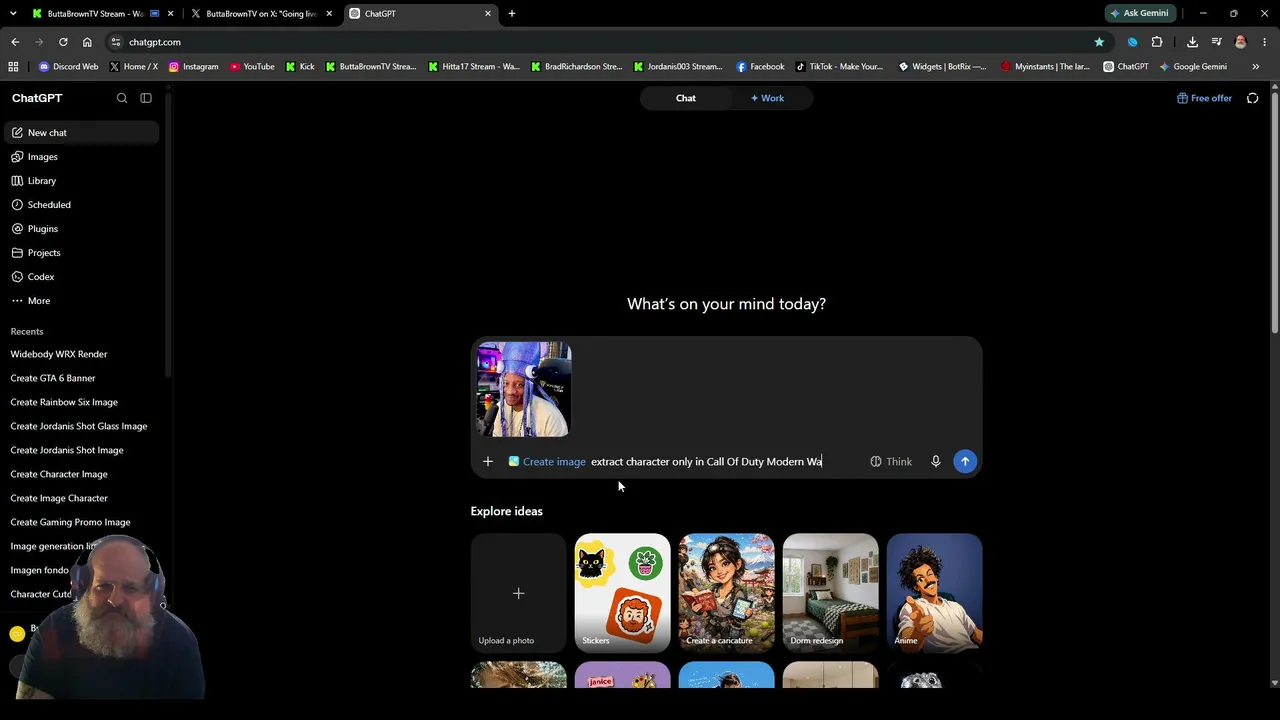Open the Chrome three-dot menu

tap(1265, 42)
